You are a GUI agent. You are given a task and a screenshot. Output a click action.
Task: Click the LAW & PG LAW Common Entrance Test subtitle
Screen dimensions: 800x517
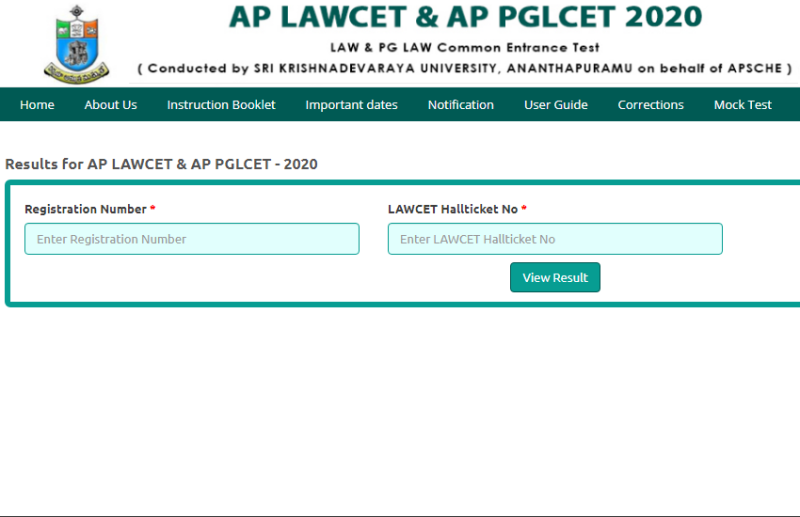point(465,47)
